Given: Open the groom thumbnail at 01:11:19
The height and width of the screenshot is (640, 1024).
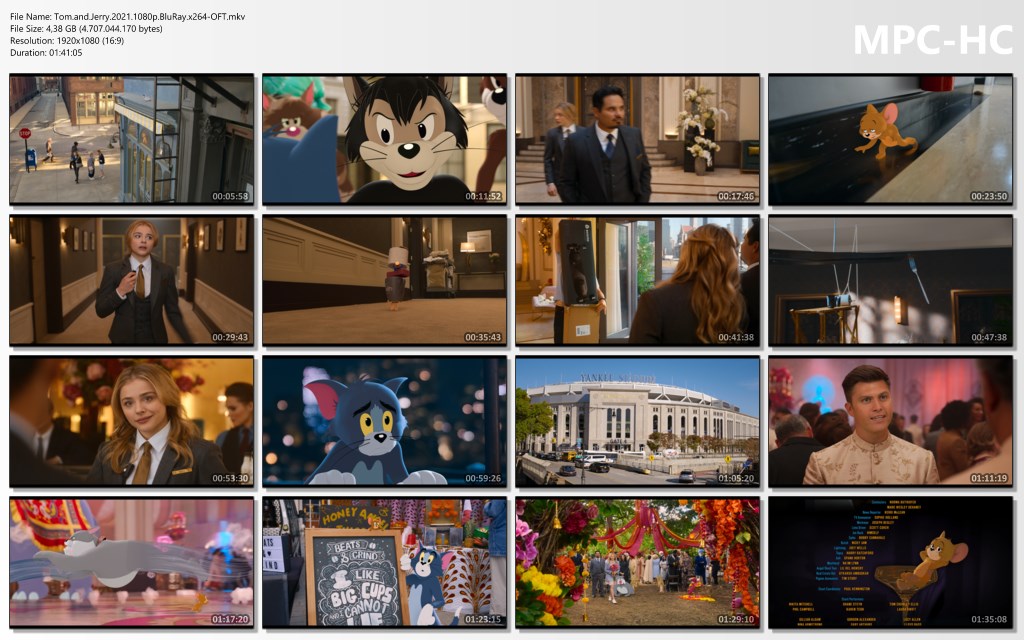Looking at the screenshot, I should click(890, 421).
